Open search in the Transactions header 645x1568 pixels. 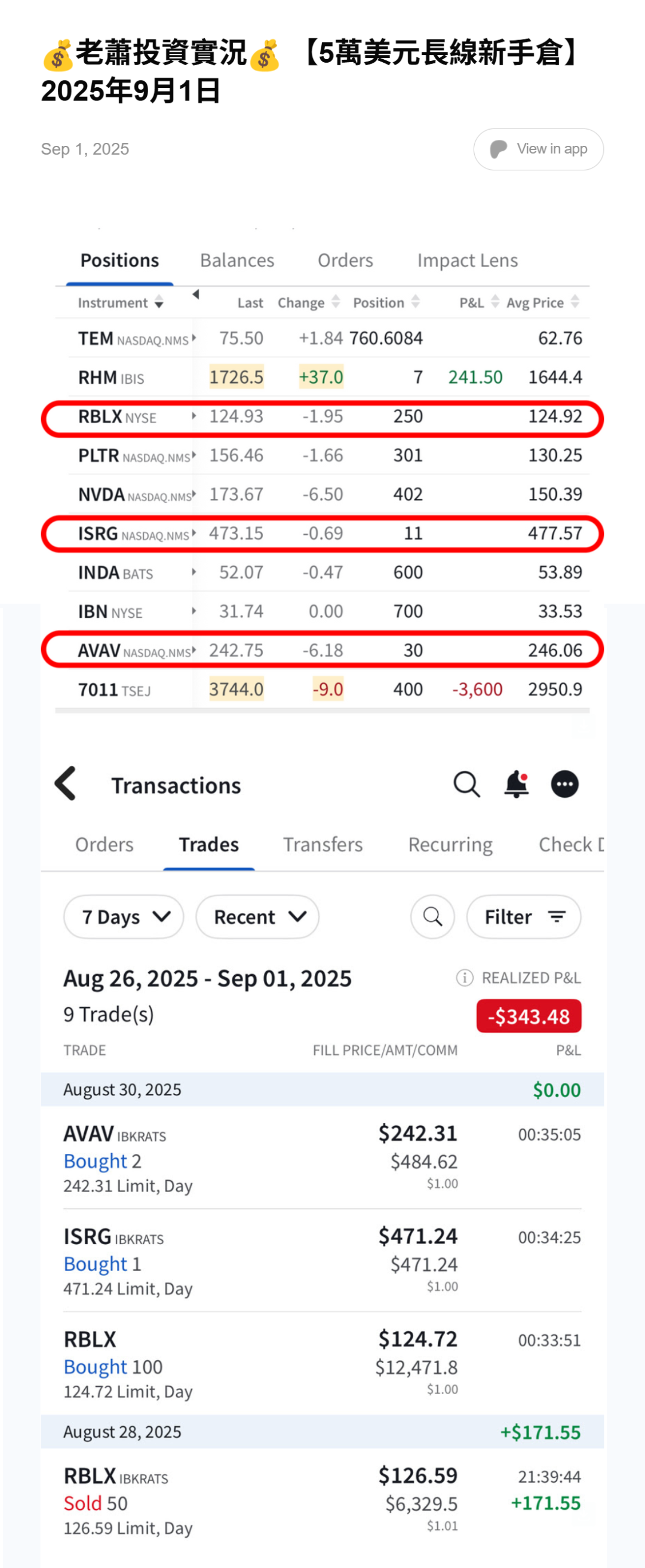(466, 784)
